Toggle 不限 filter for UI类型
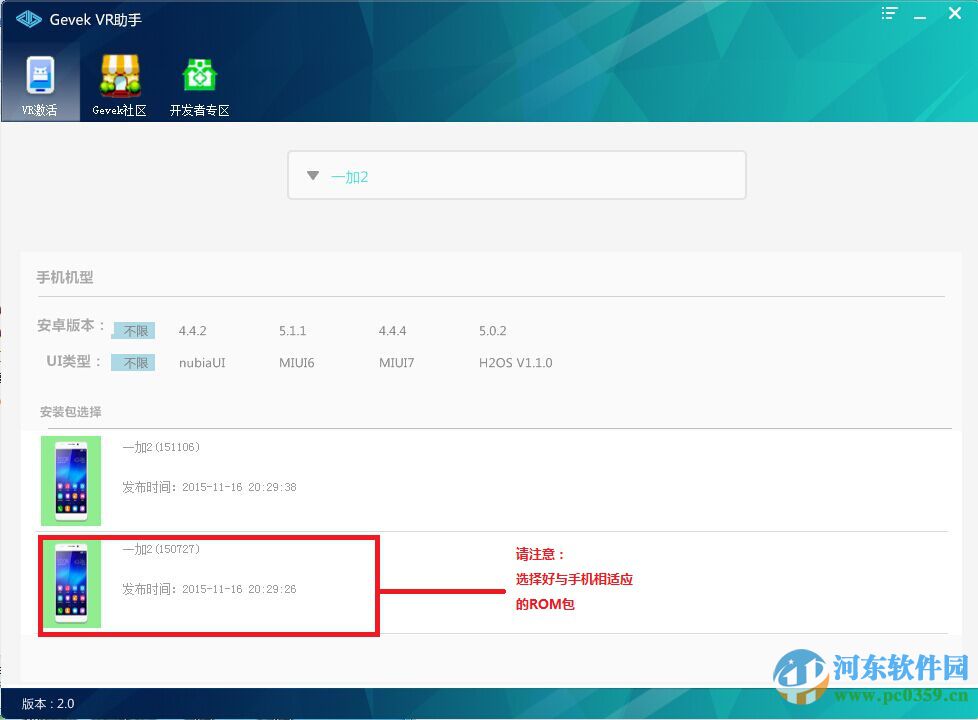 point(133,362)
